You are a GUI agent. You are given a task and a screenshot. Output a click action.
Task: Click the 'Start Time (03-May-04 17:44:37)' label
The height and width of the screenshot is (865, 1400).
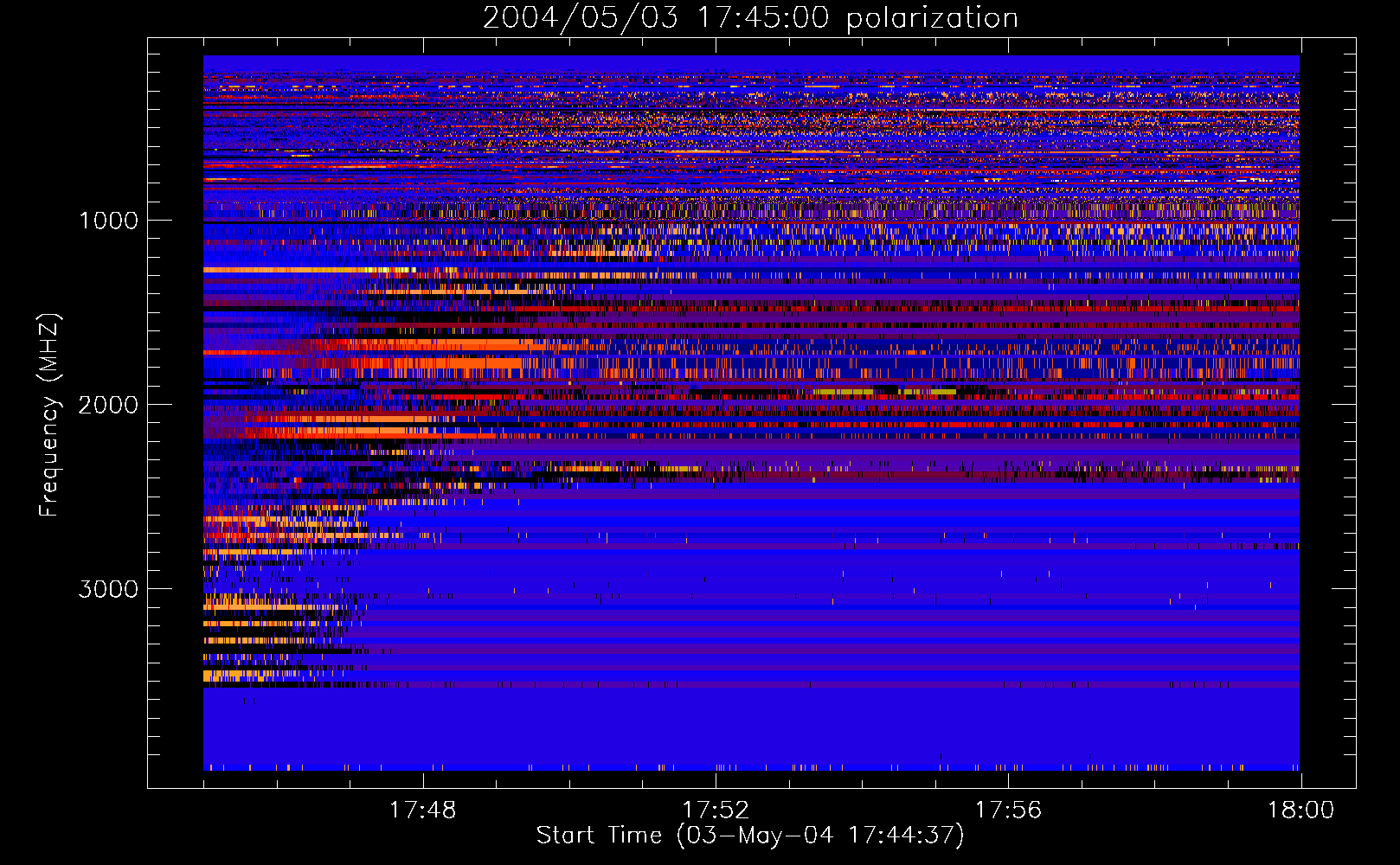tap(750, 836)
